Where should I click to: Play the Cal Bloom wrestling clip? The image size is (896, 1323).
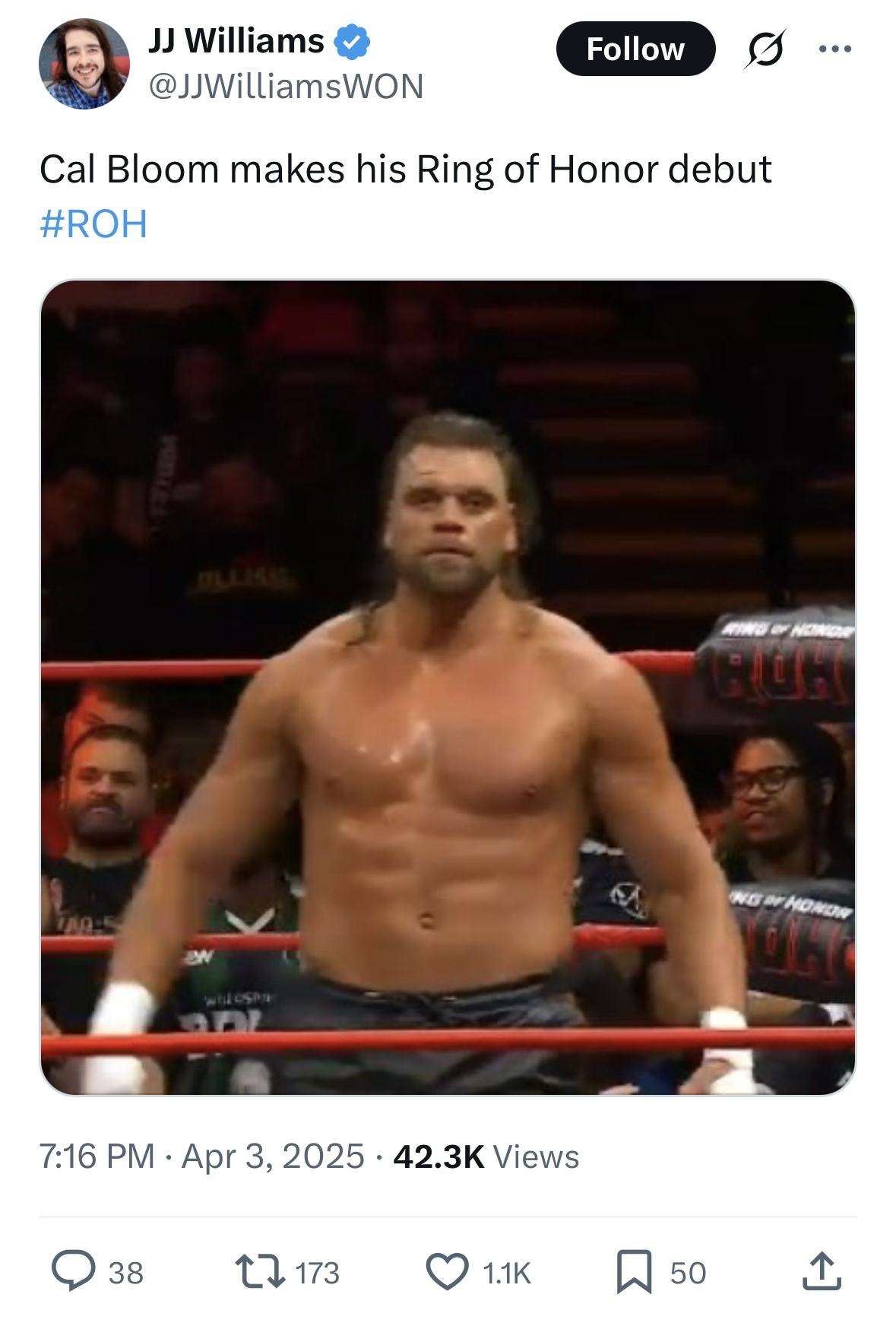448,687
